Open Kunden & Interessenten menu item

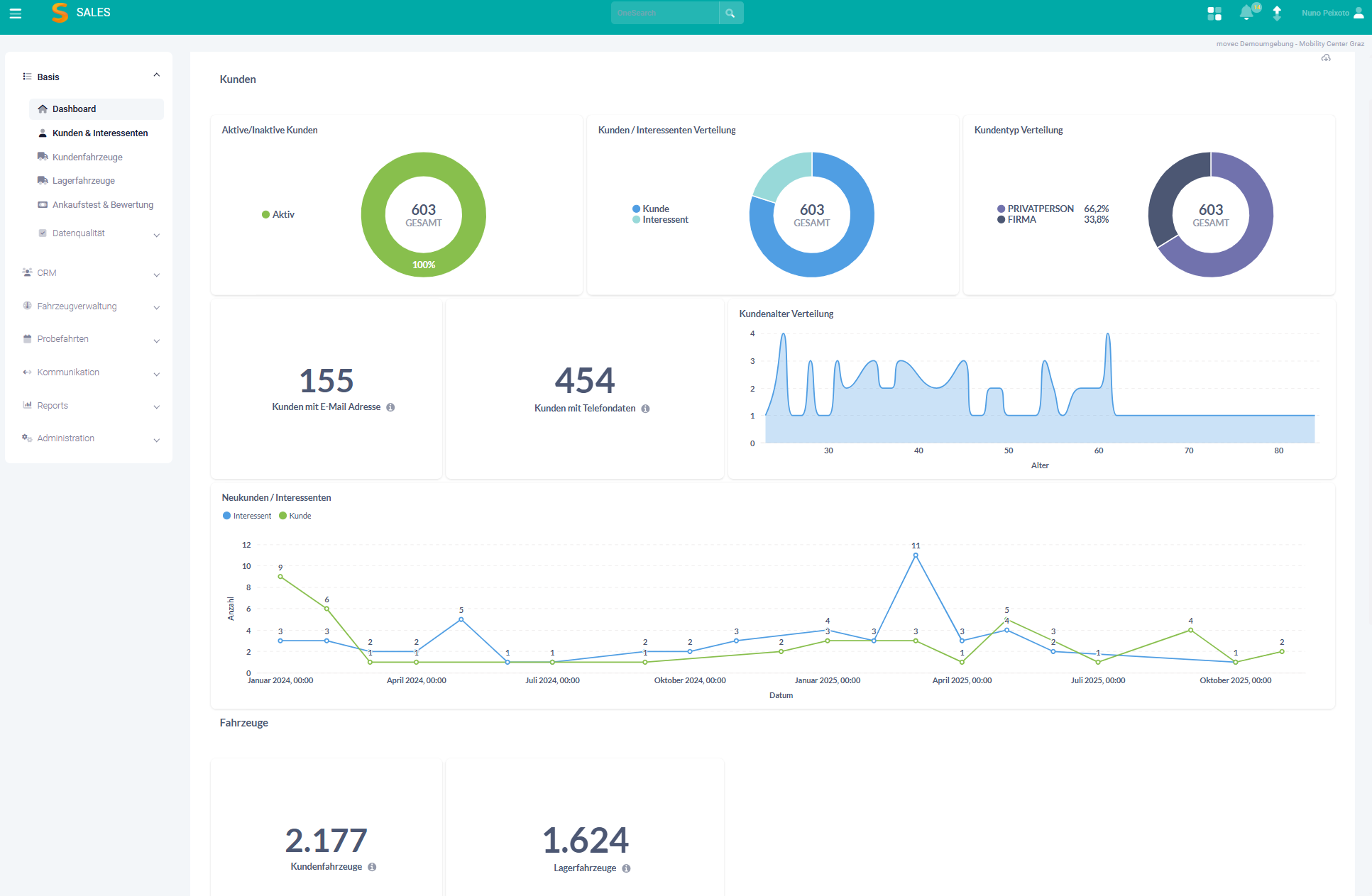100,133
